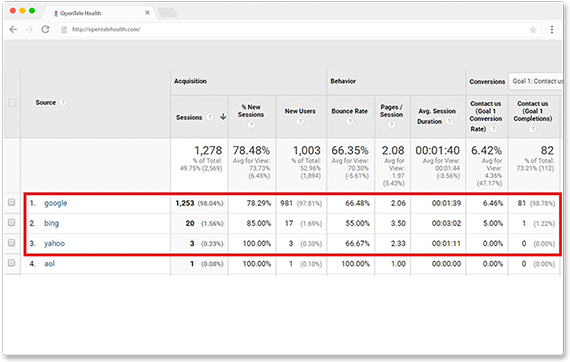Click help icon under Goal 1 Completions

(x=532, y=128)
